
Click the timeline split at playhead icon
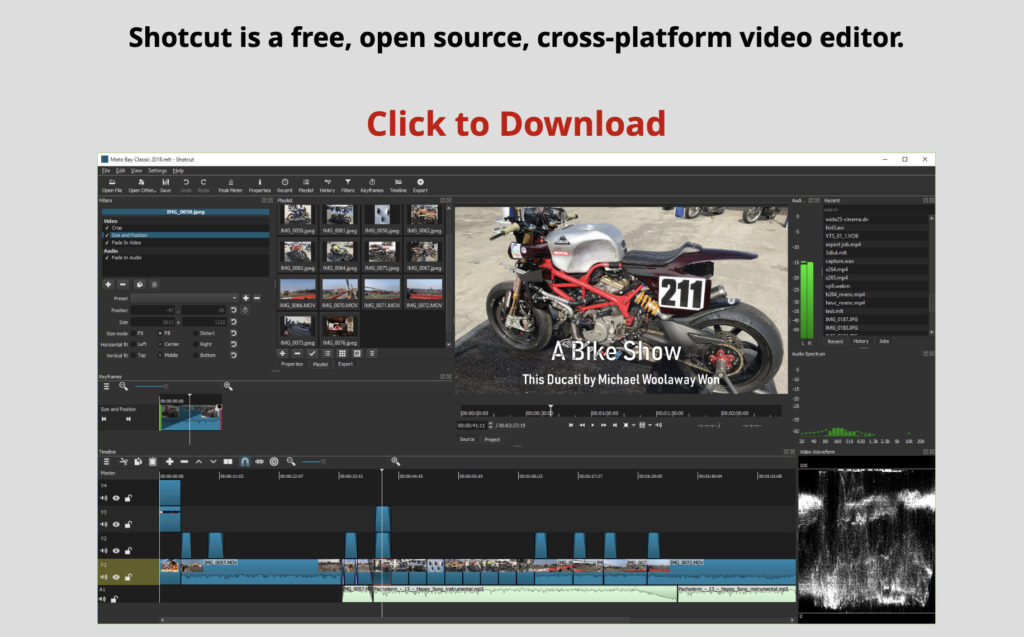point(227,461)
